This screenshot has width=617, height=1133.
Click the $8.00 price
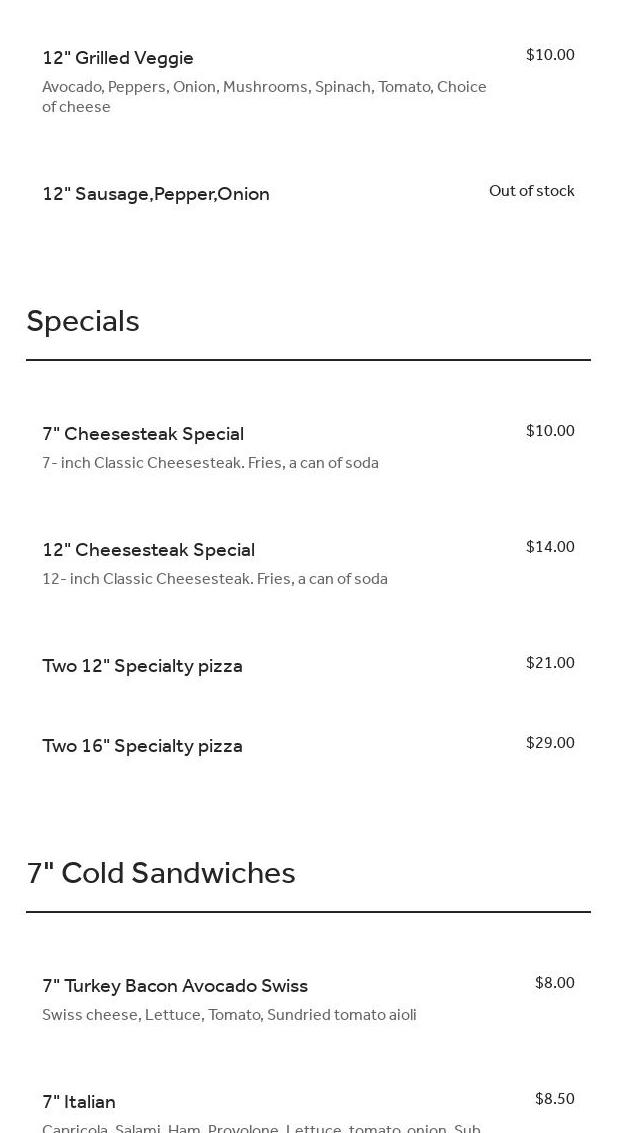click(554, 983)
